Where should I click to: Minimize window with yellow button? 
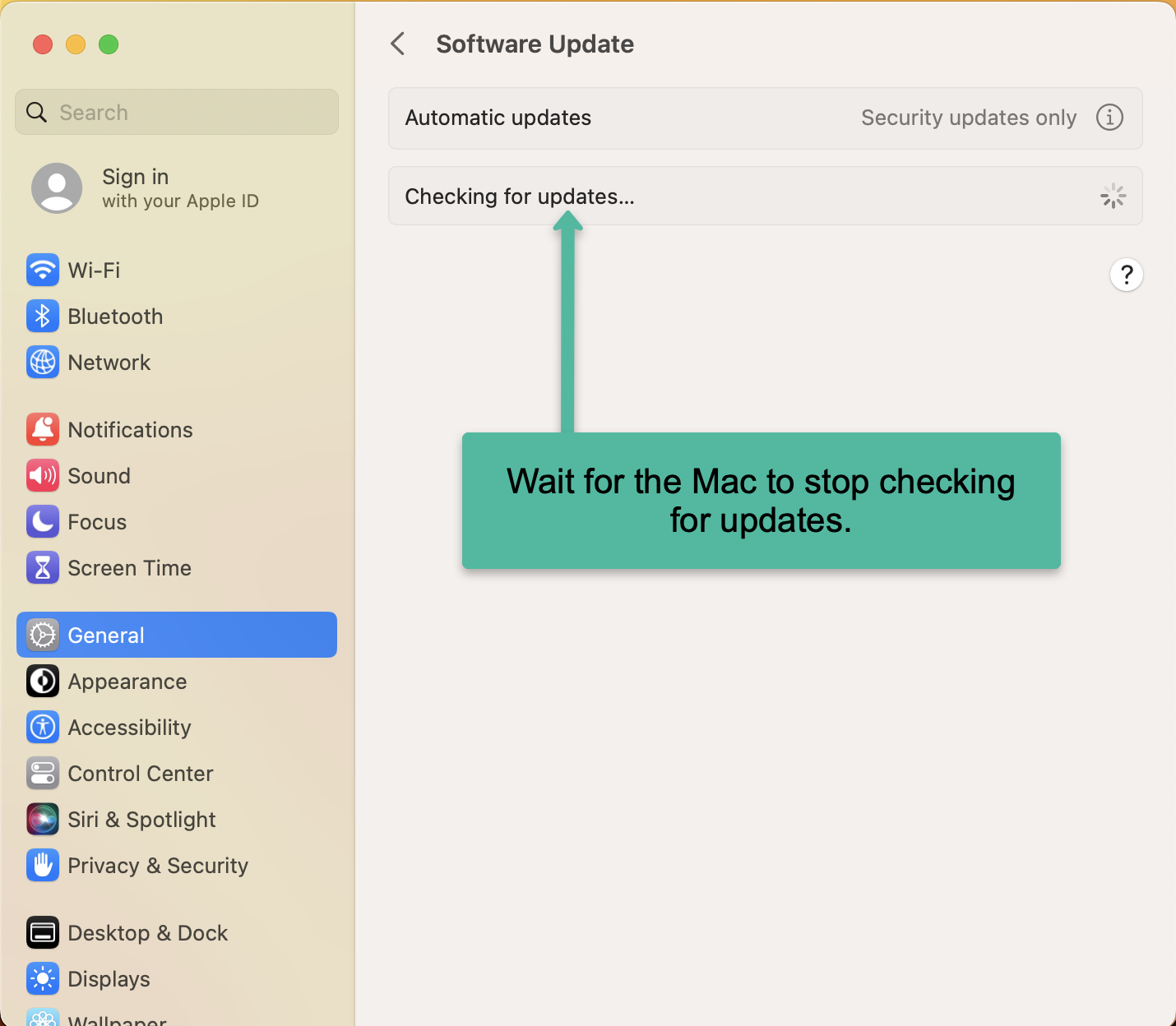pyautogui.click(x=76, y=44)
